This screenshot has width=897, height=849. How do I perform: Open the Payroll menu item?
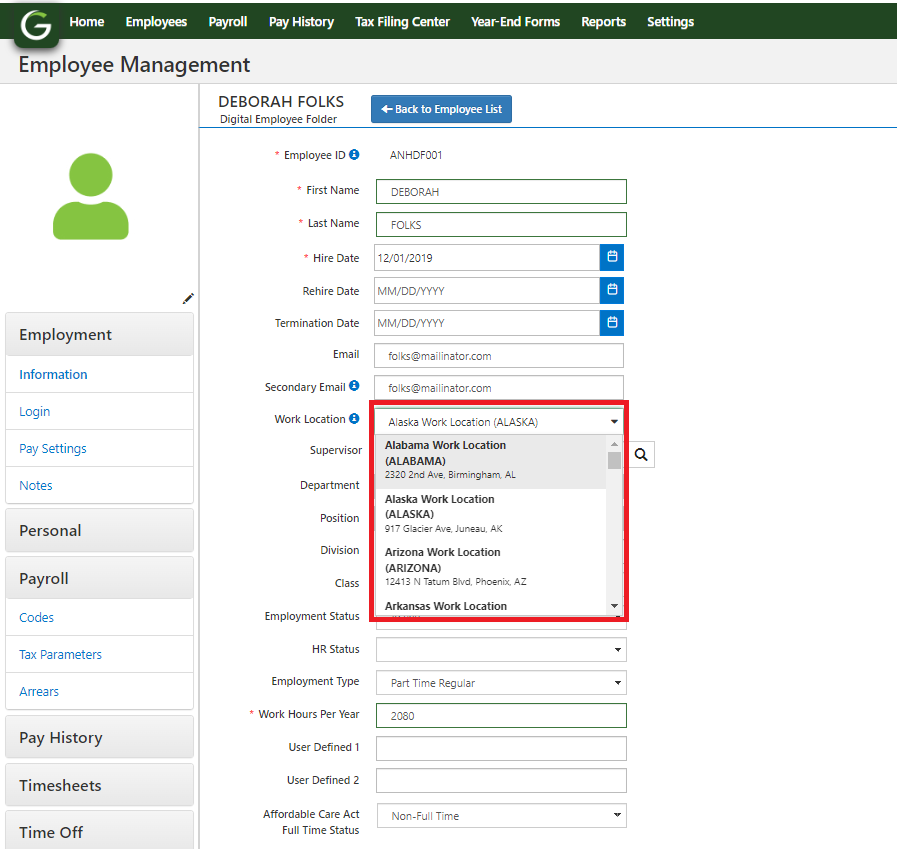coord(228,22)
